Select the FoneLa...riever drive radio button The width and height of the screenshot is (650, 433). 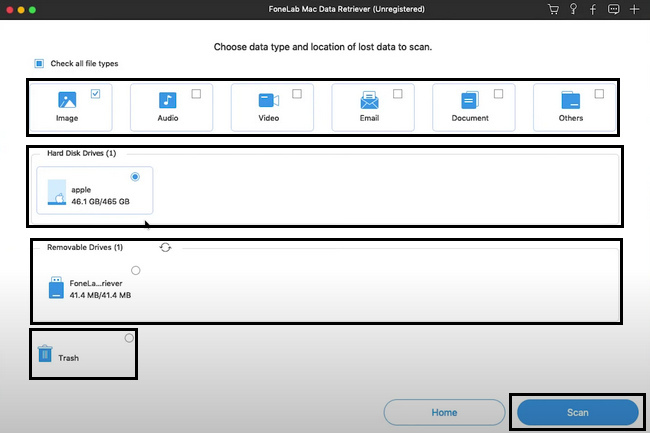(136, 271)
